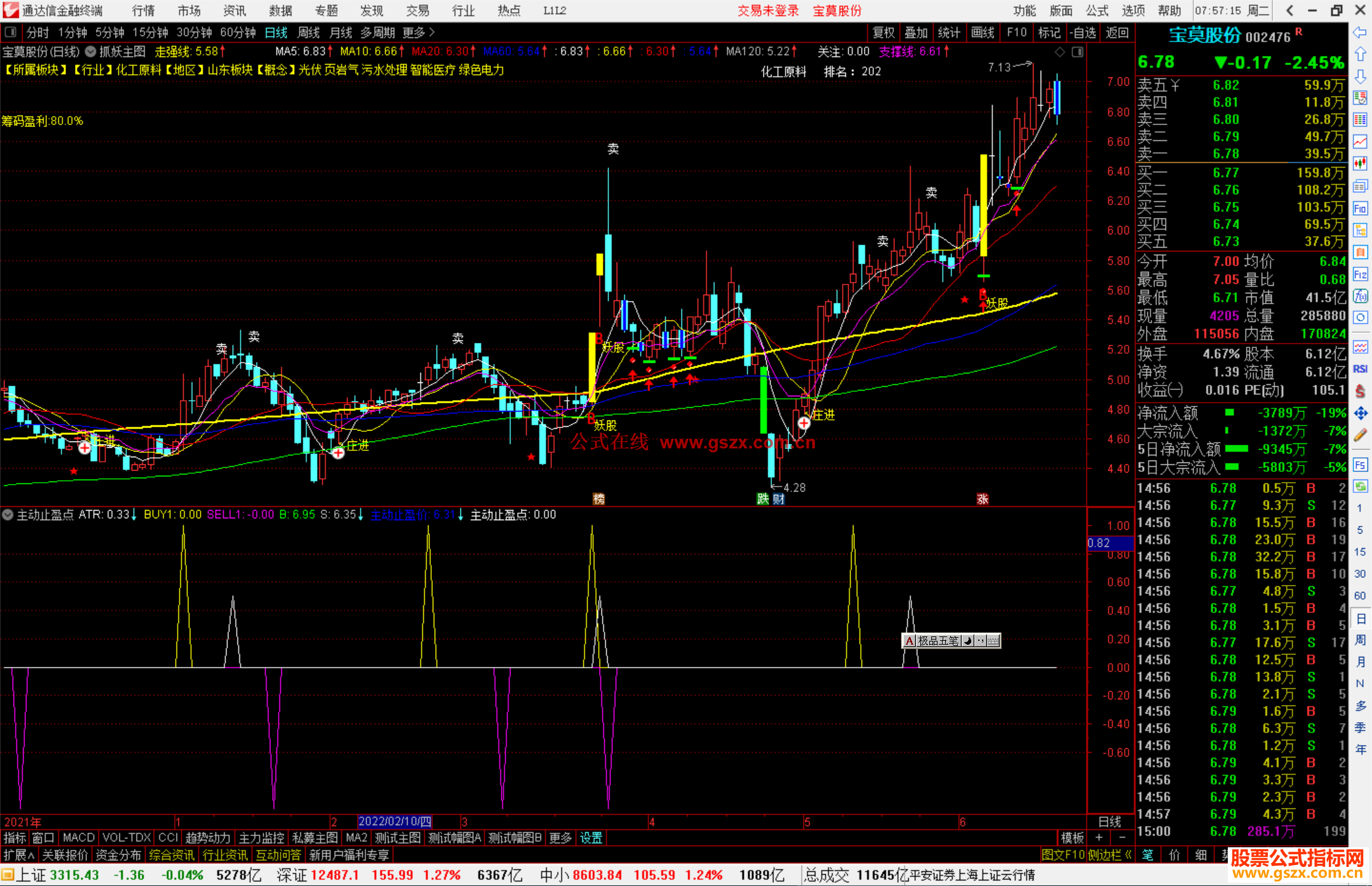Select the 周线 weekly period

pyautogui.click(x=309, y=32)
